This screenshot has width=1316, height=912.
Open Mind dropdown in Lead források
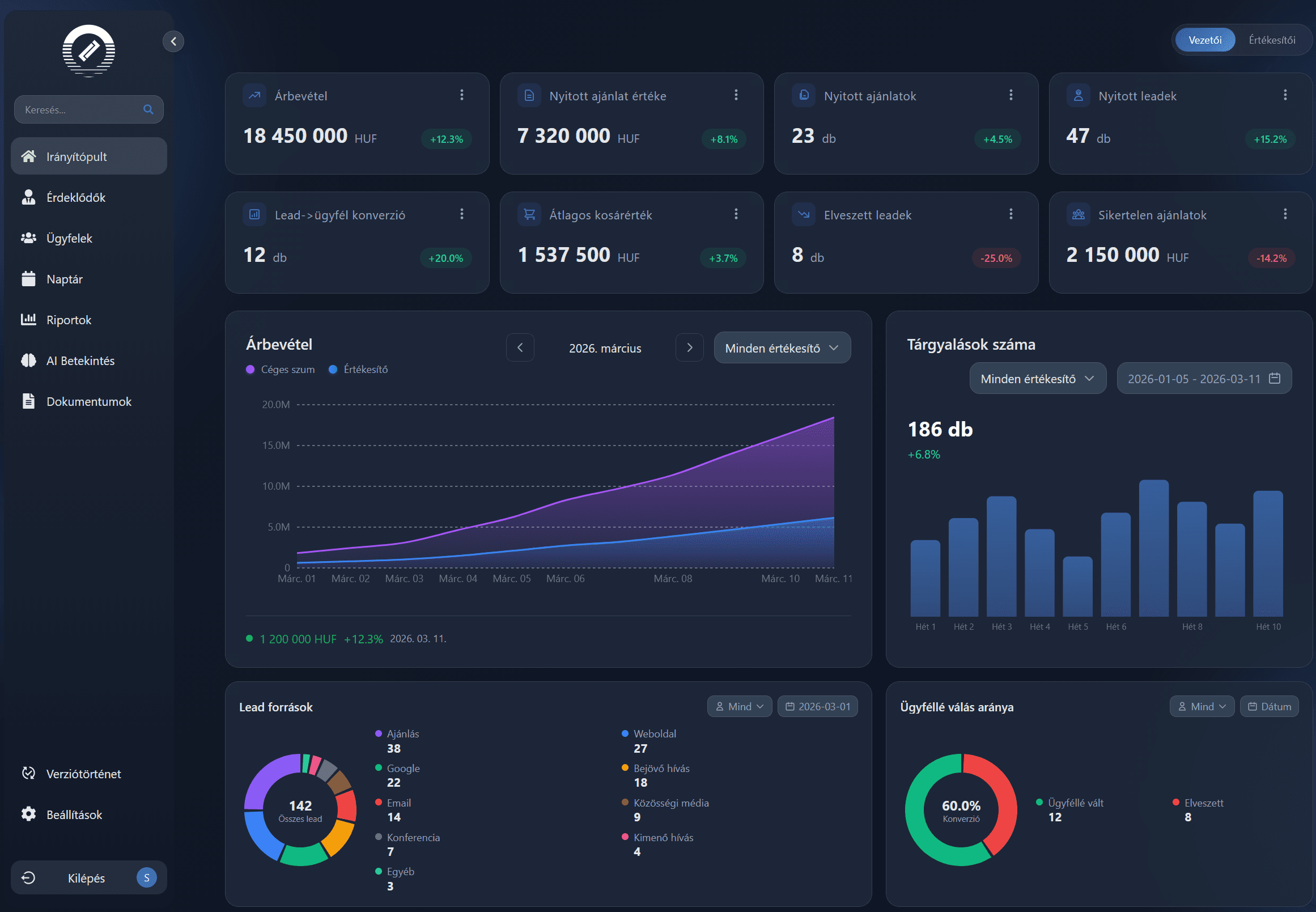pos(740,706)
